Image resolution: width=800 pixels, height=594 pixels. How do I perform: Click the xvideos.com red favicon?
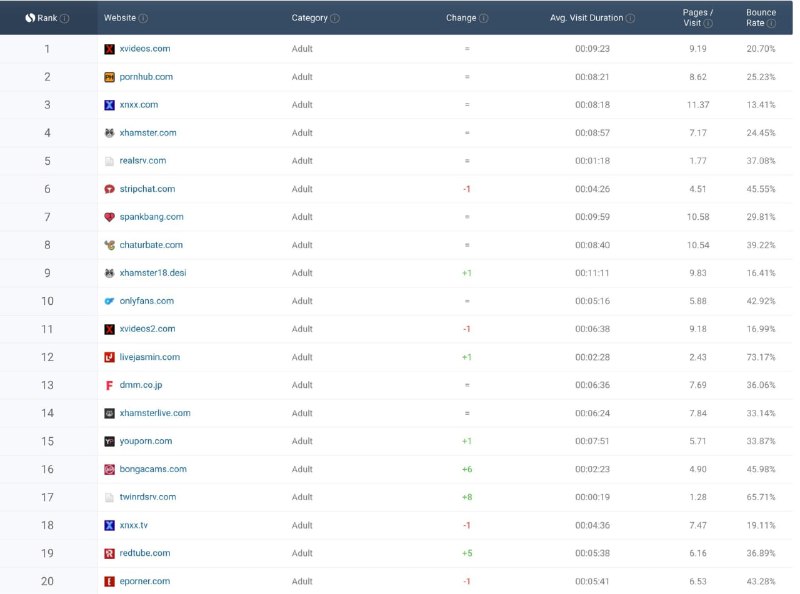108,47
